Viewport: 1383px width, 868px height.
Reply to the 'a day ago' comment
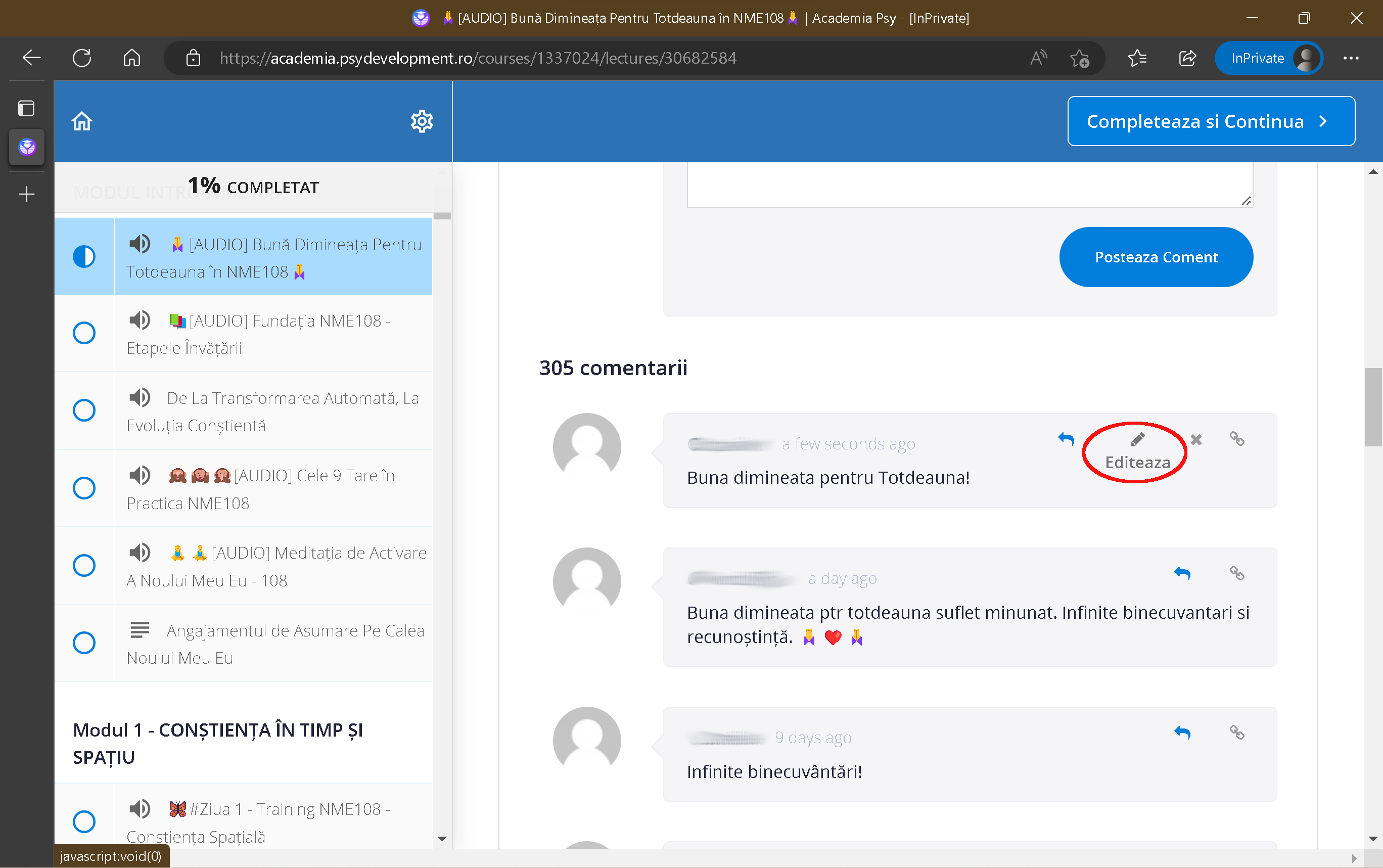(1182, 573)
